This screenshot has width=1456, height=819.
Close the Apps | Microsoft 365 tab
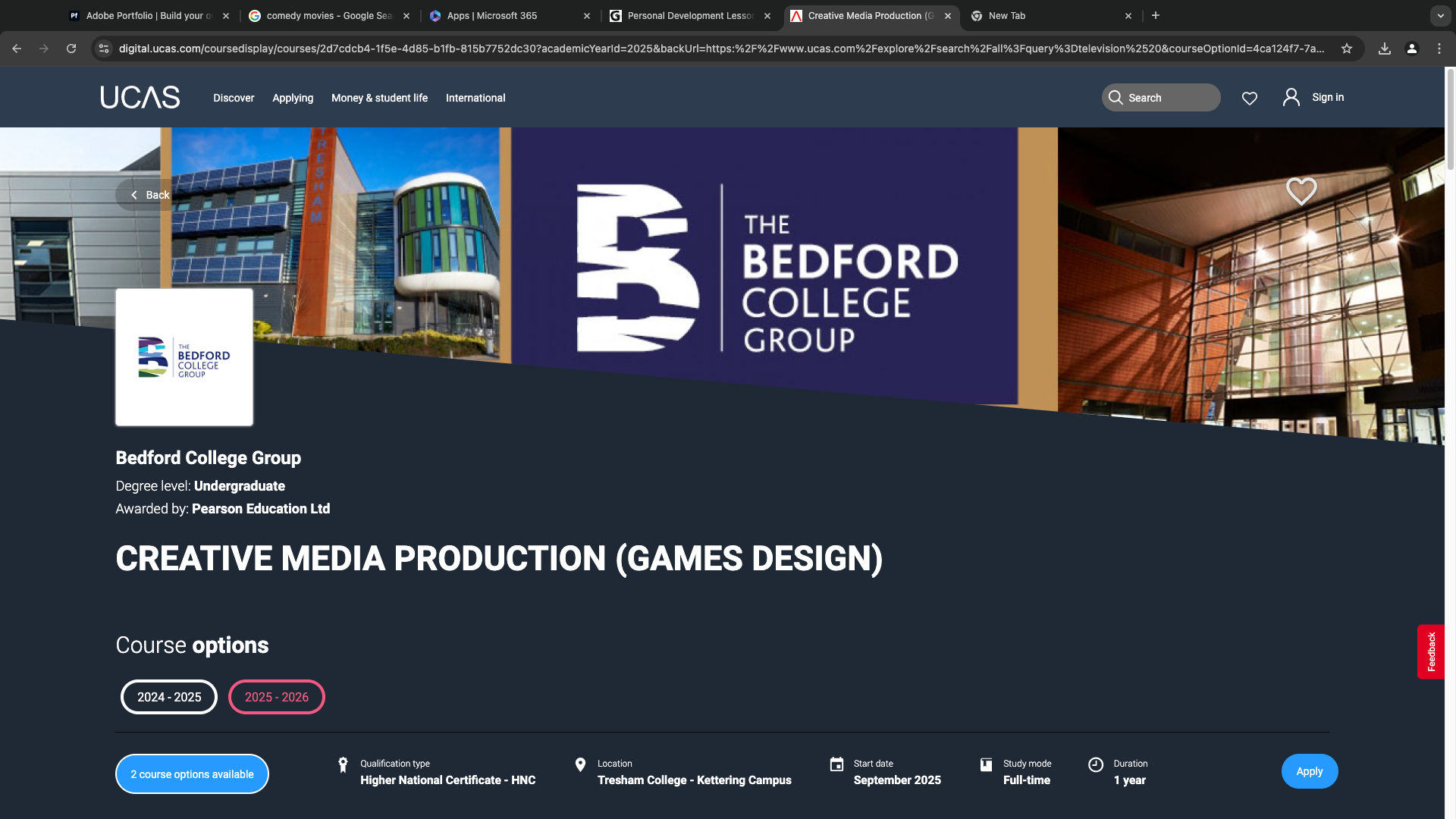point(587,16)
